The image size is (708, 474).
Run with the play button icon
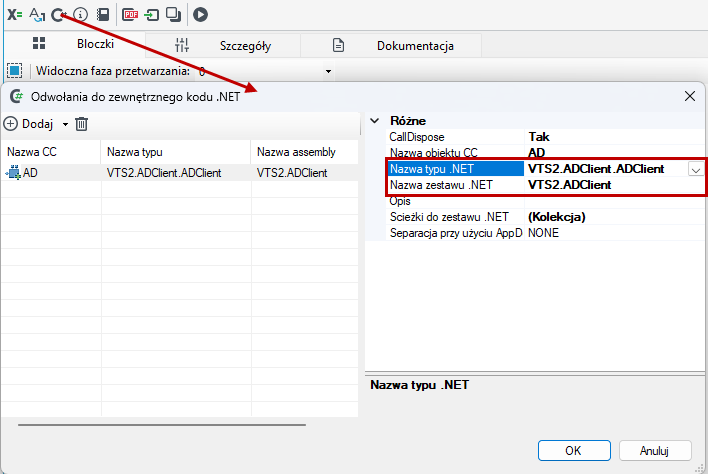click(x=200, y=14)
